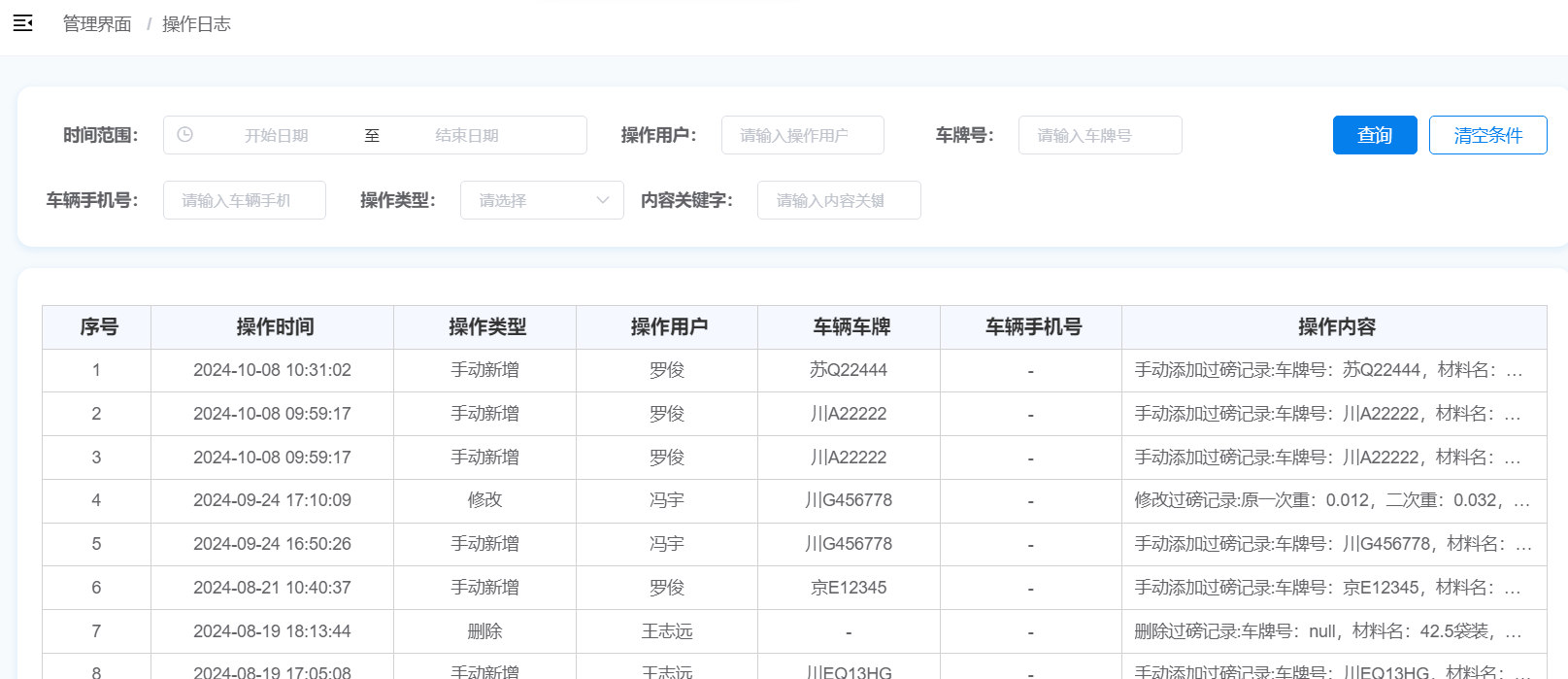Click time cell 2024-08-21 10:40:37

tap(273, 588)
